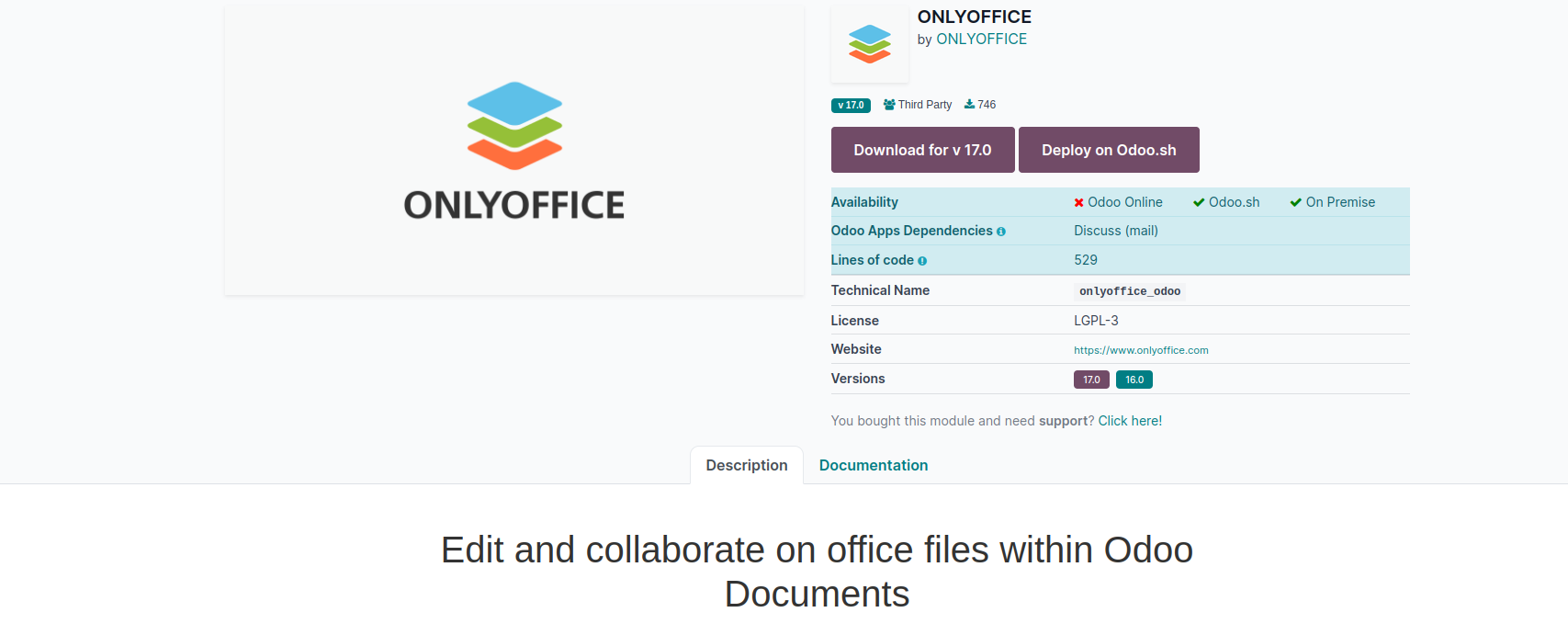Image resolution: width=1568 pixels, height=635 pixels.
Task: Click the Third Party users icon
Action: [889, 105]
